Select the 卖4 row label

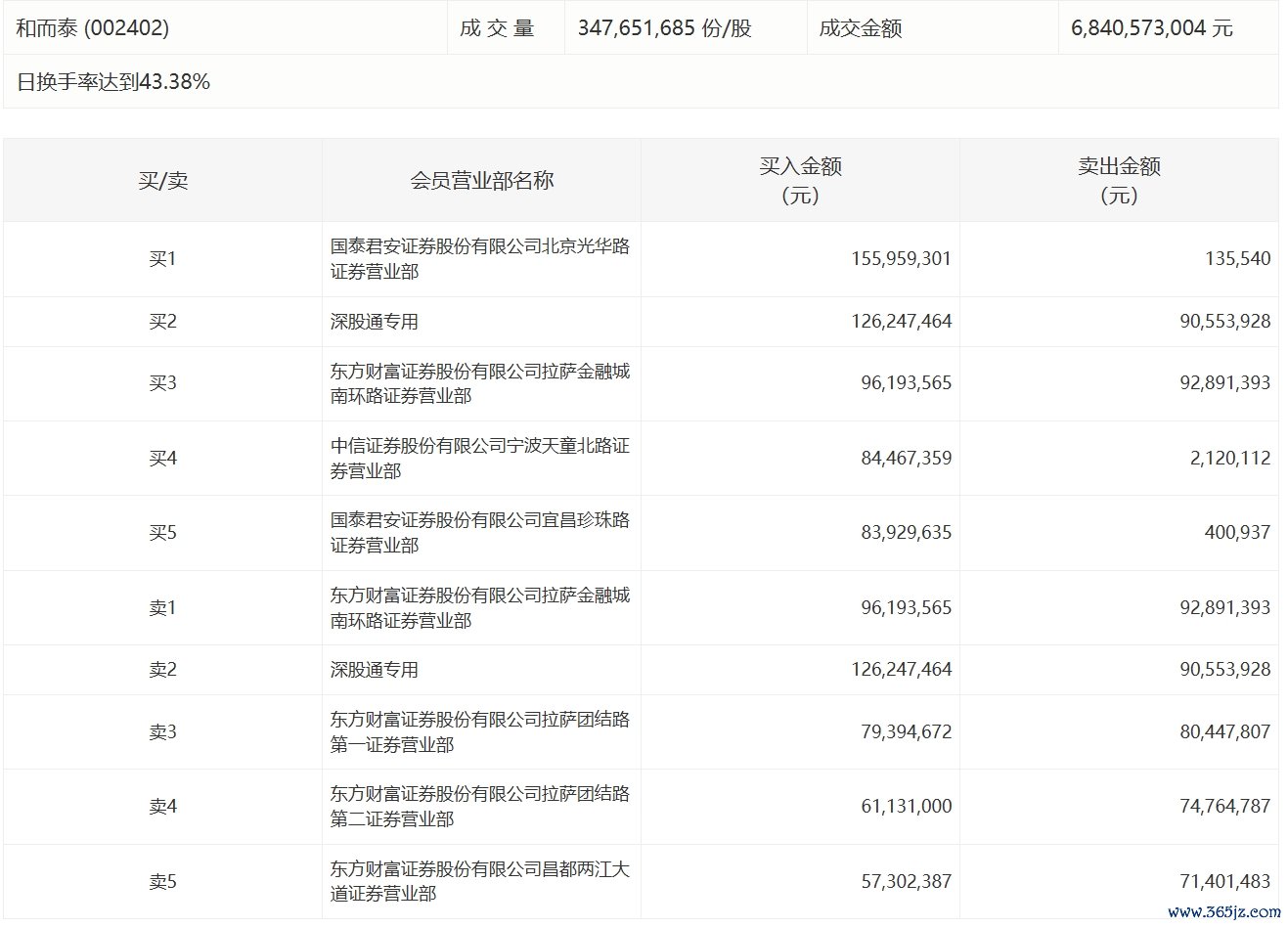tap(162, 807)
